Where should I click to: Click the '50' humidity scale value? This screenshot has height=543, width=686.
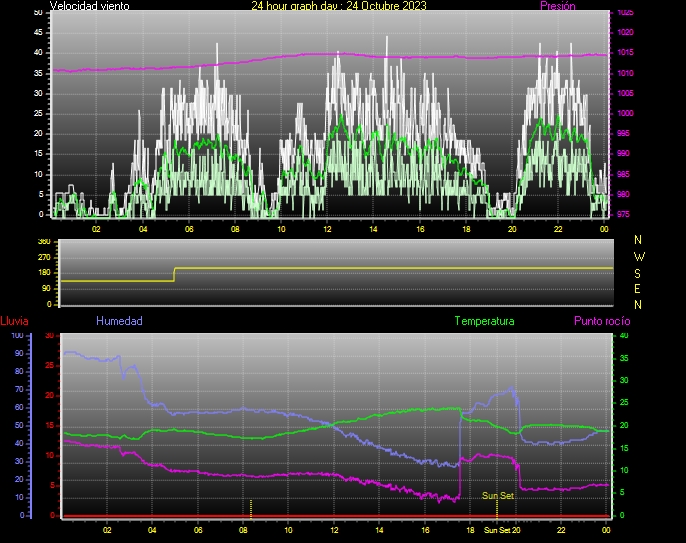19,425
